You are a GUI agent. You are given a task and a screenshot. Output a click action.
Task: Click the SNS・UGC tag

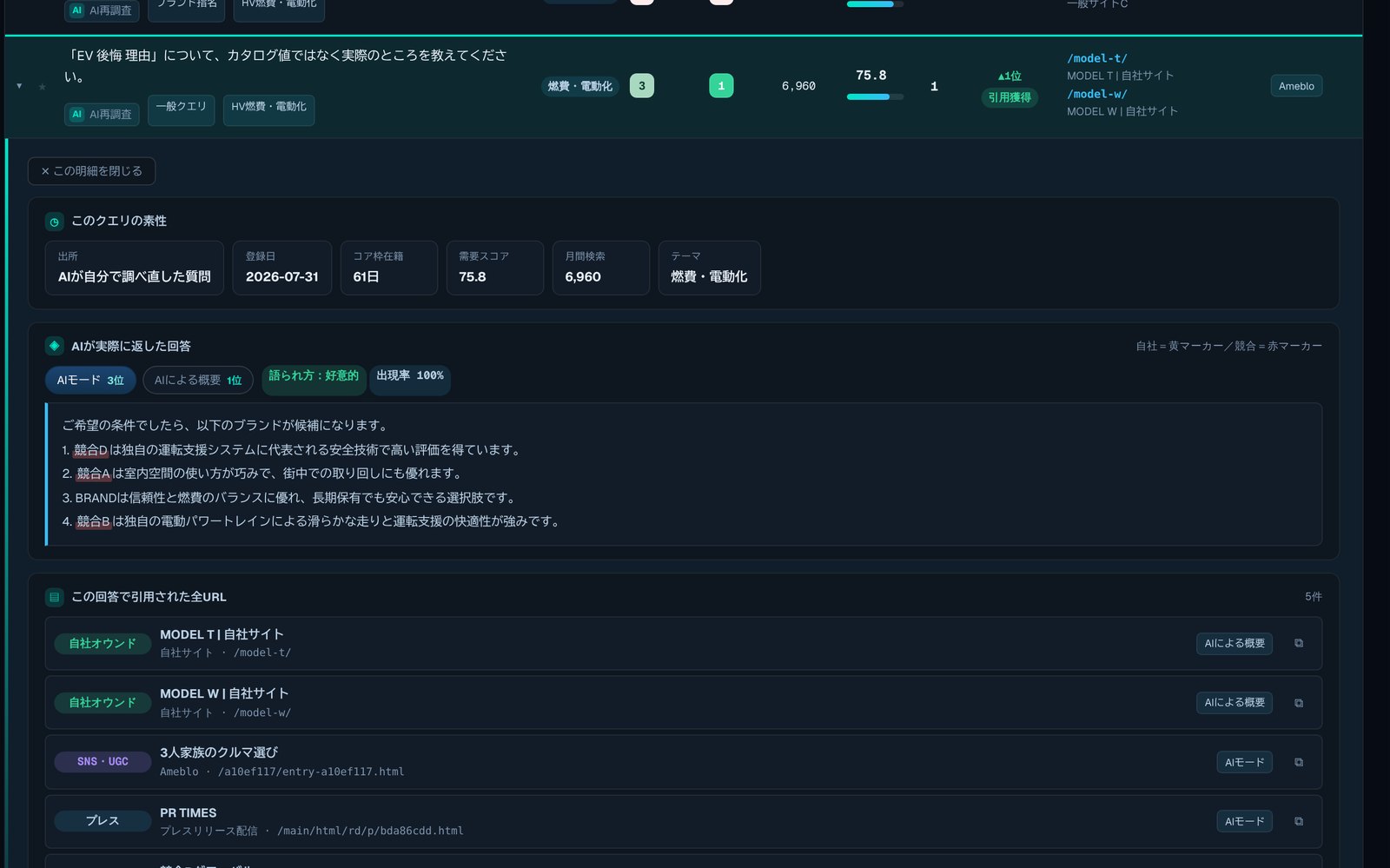tap(103, 761)
